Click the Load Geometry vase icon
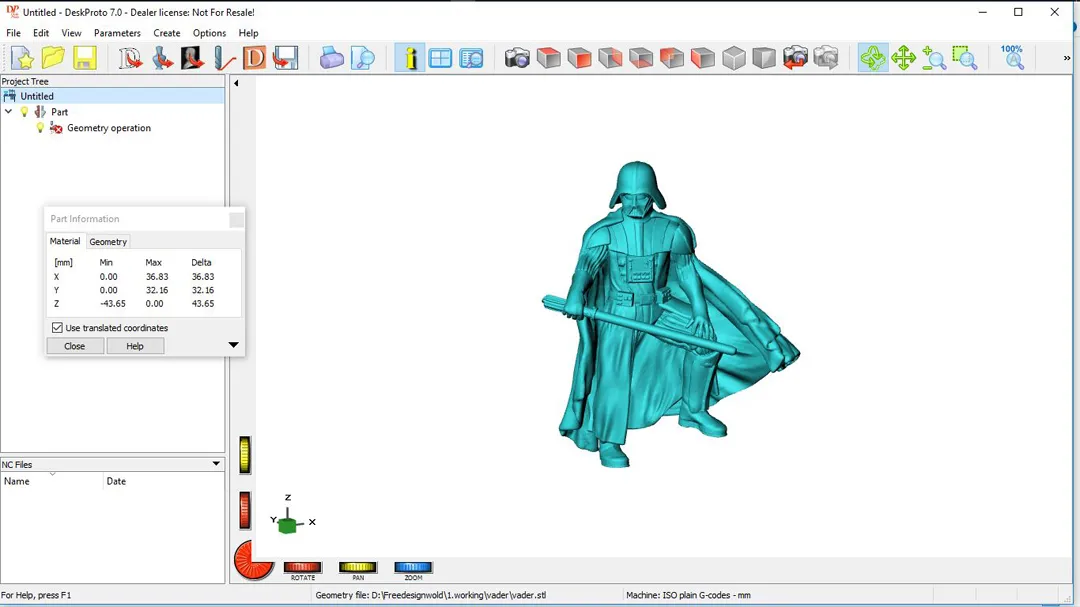The width and height of the screenshot is (1080, 607). [x=162, y=58]
